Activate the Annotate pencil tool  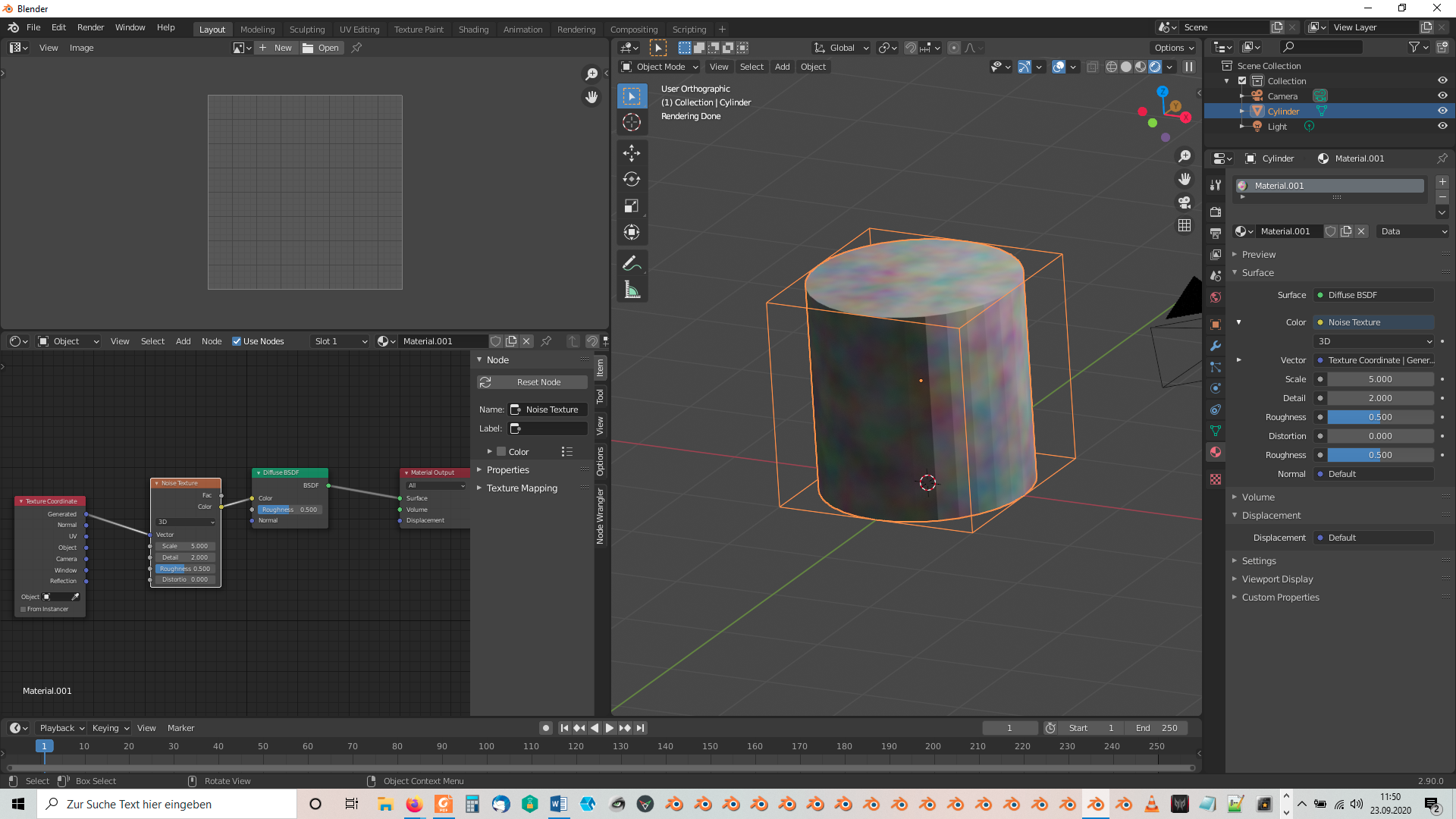pyautogui.click(x=631, y=264)
